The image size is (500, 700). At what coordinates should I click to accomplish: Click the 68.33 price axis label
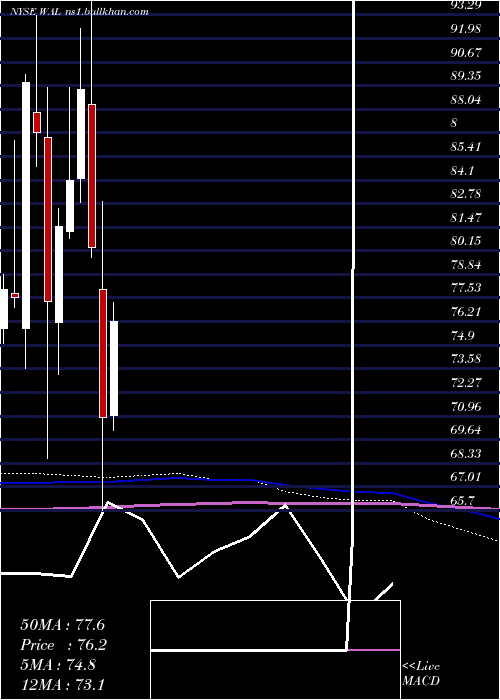[466, 453]
